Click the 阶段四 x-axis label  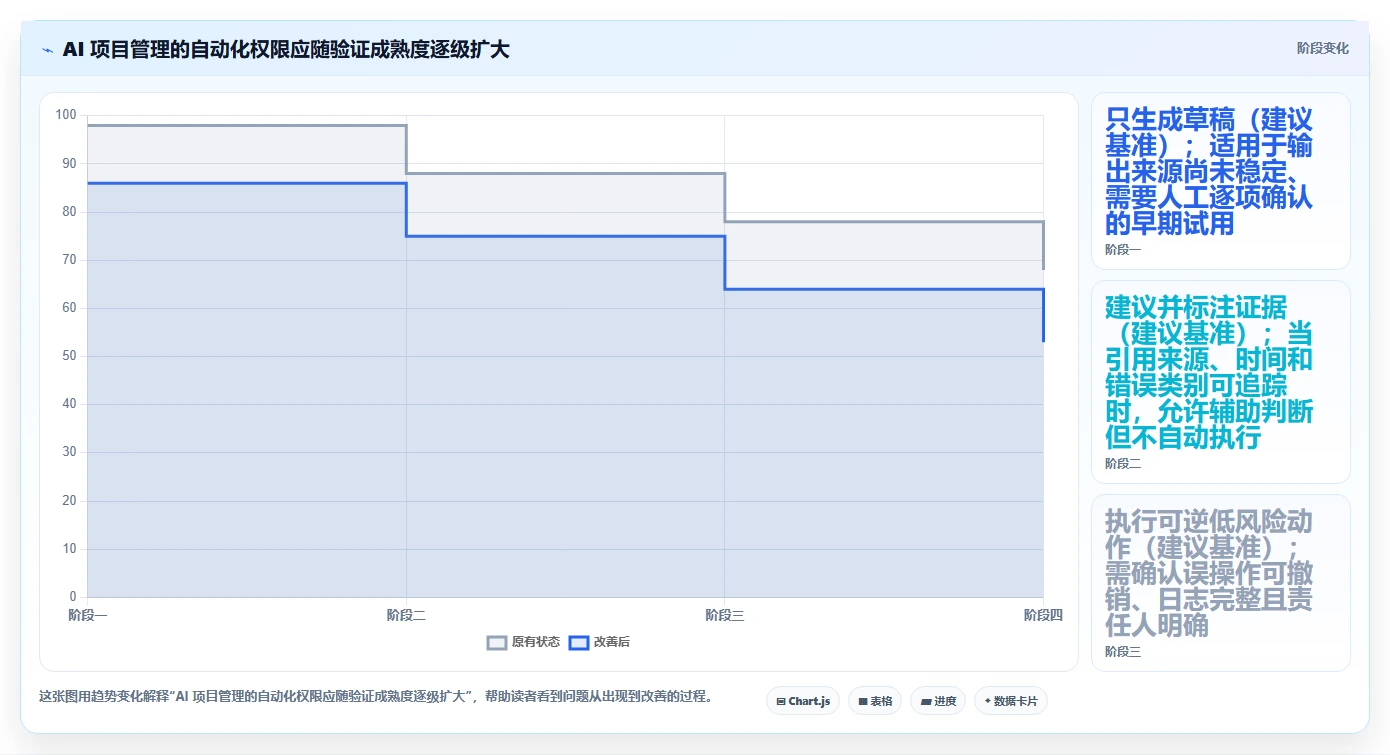click(1042, 615)
